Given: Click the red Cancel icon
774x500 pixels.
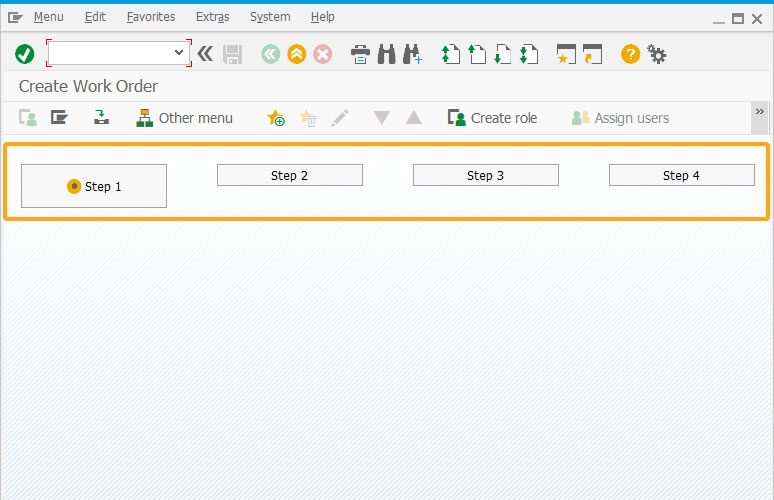Looking at the screenshot, I should pos(323,54).
